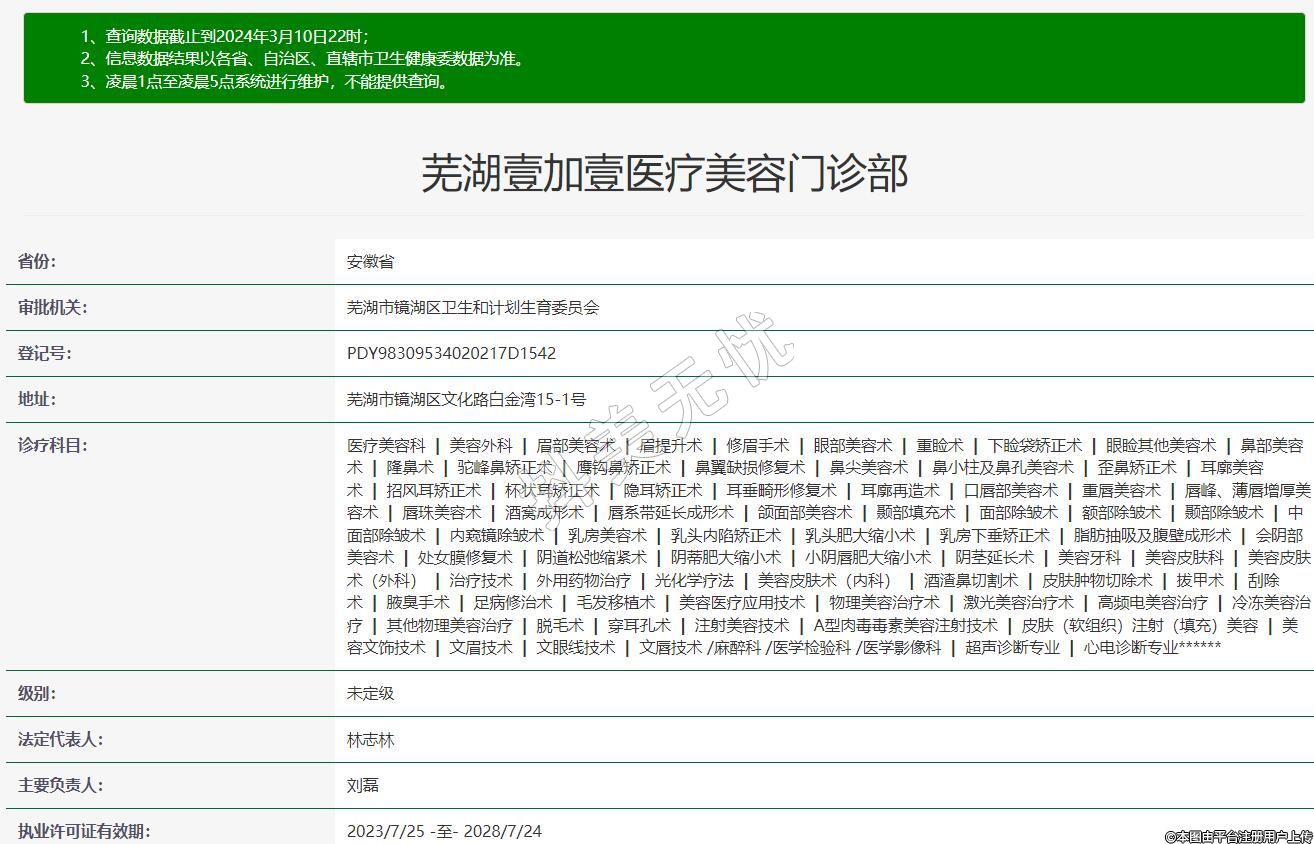This screenshot has width=1314, height=844.
Task: Click the approving authority value 芜湖市镜湖区卫生和计划生育委员会
Action: (473, 308)
